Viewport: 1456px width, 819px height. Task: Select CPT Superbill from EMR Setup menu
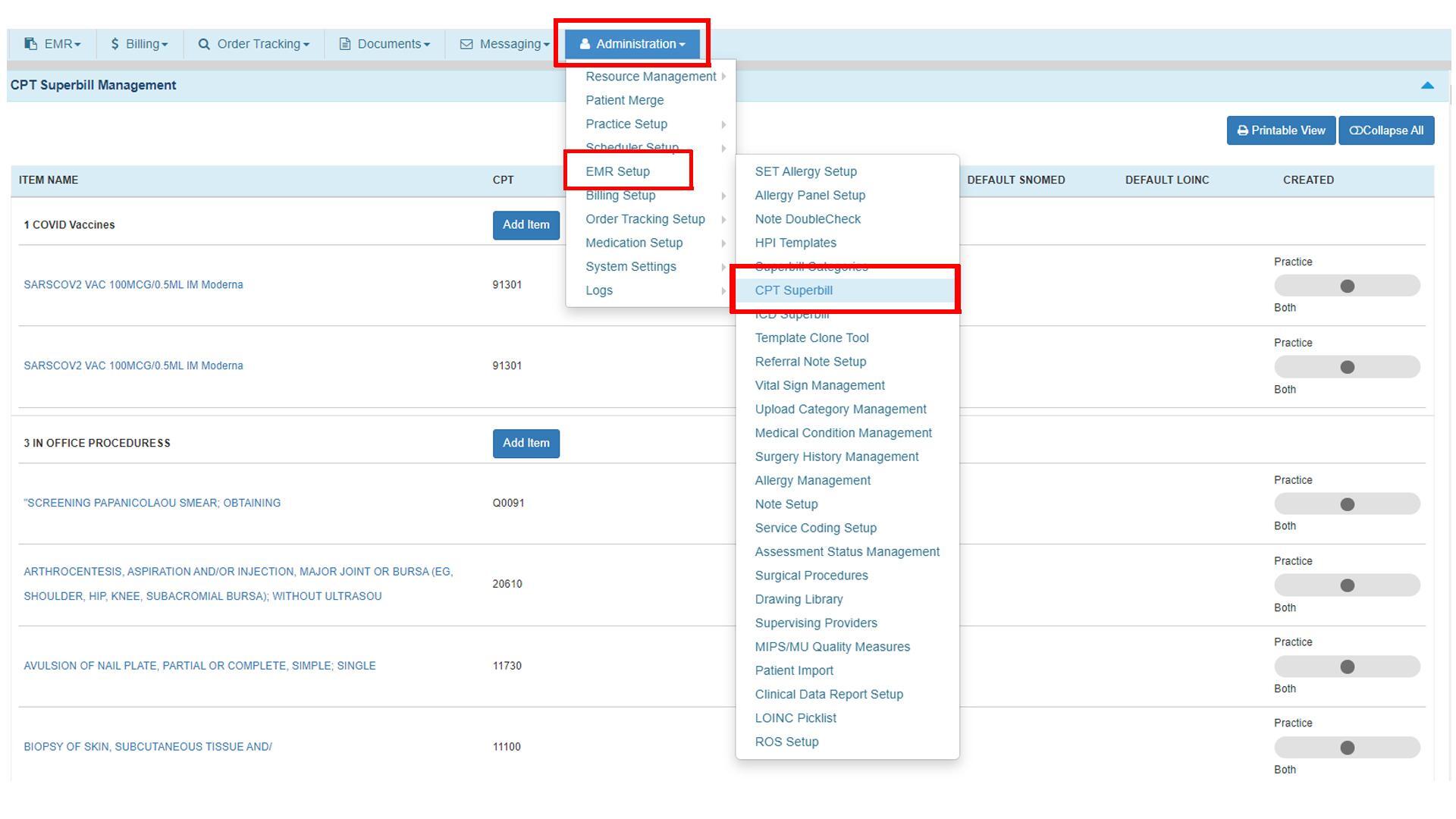pyautogui.click(x=793, y=290)
